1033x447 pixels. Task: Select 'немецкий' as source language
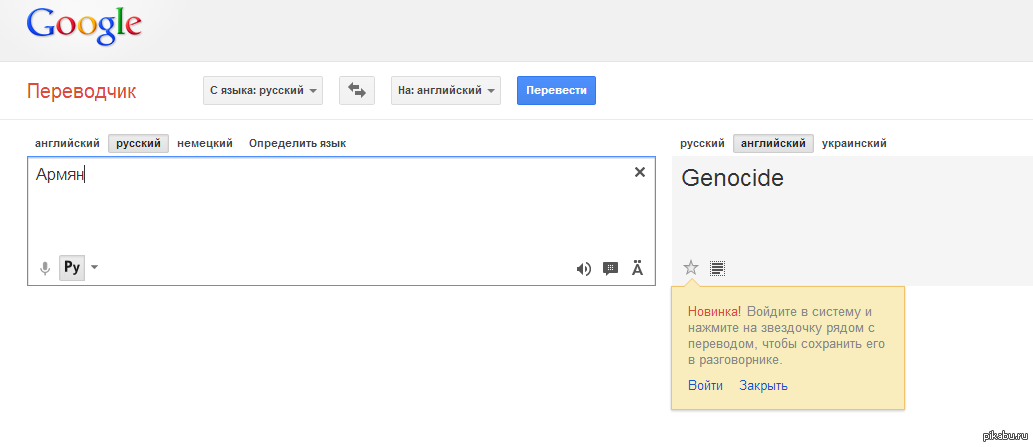click(x=205, y=143)
